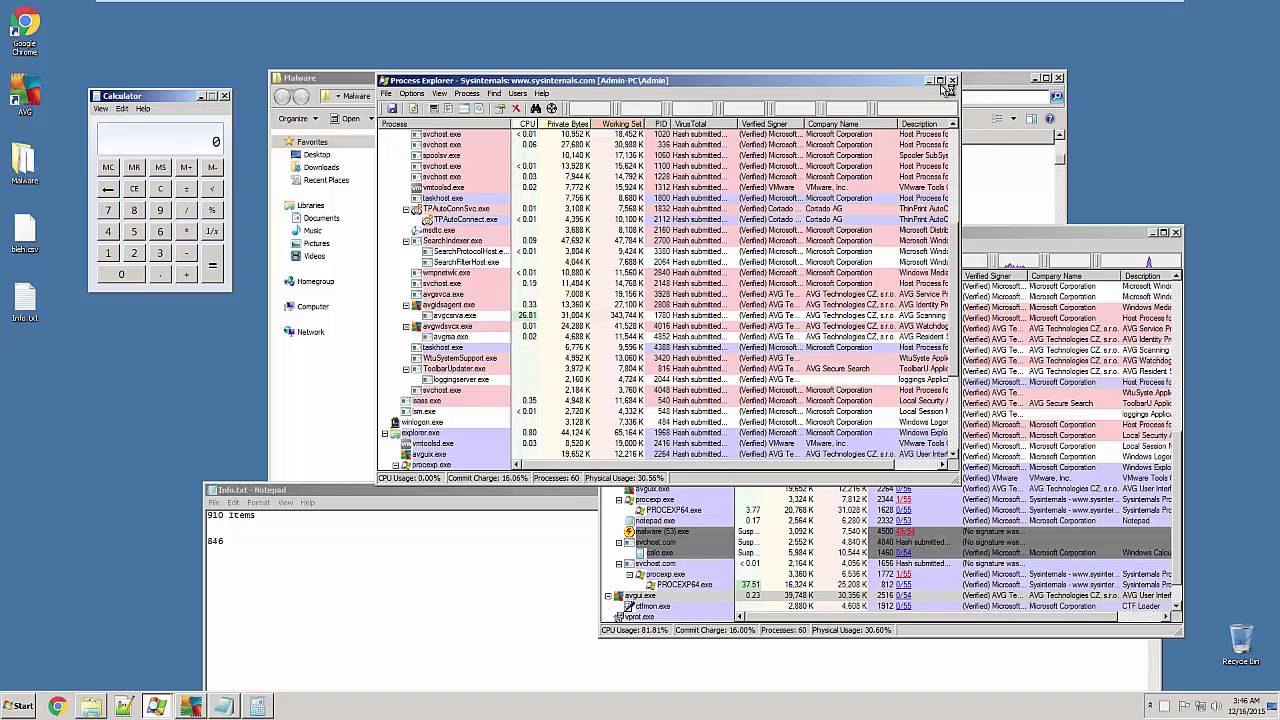Open the Organize dropdown in Malware window
1280x720 pixels.
tap(297, 118)
